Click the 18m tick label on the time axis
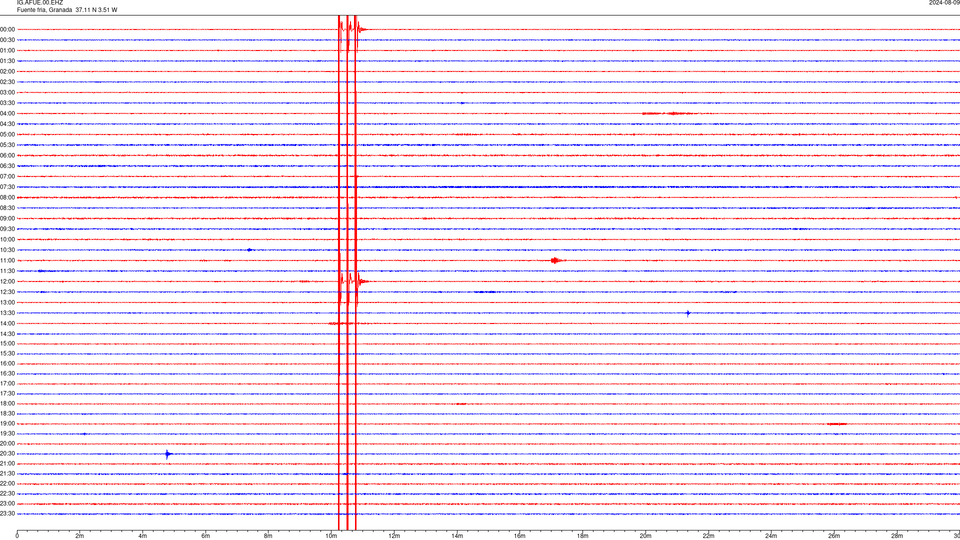Image resolution: width=960 pixels, height=540 pixels. pos(583,536)
